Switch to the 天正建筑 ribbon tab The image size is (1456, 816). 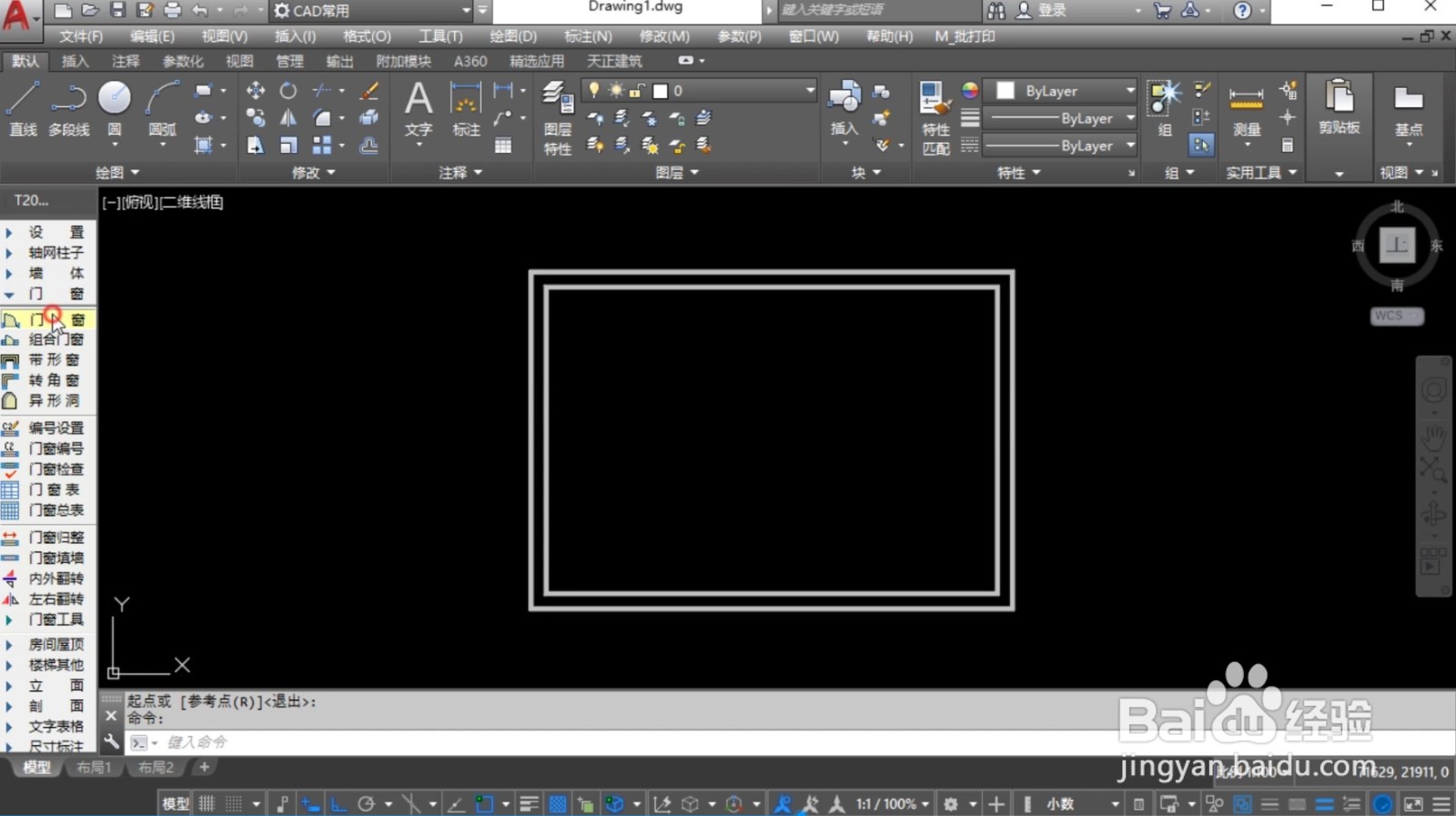click(614, 61)
